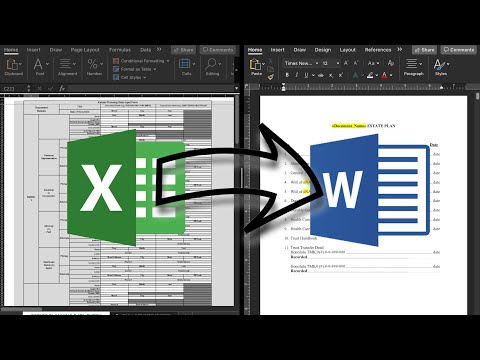Open Paste options dropdown arrow in Word

263,64
